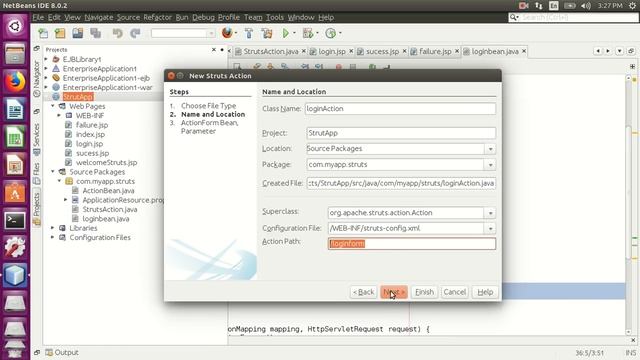Open LibreOffice Writer from the dock
This screenshot has height=360, width=640.
pyautogui.click(x=15, y=109)
